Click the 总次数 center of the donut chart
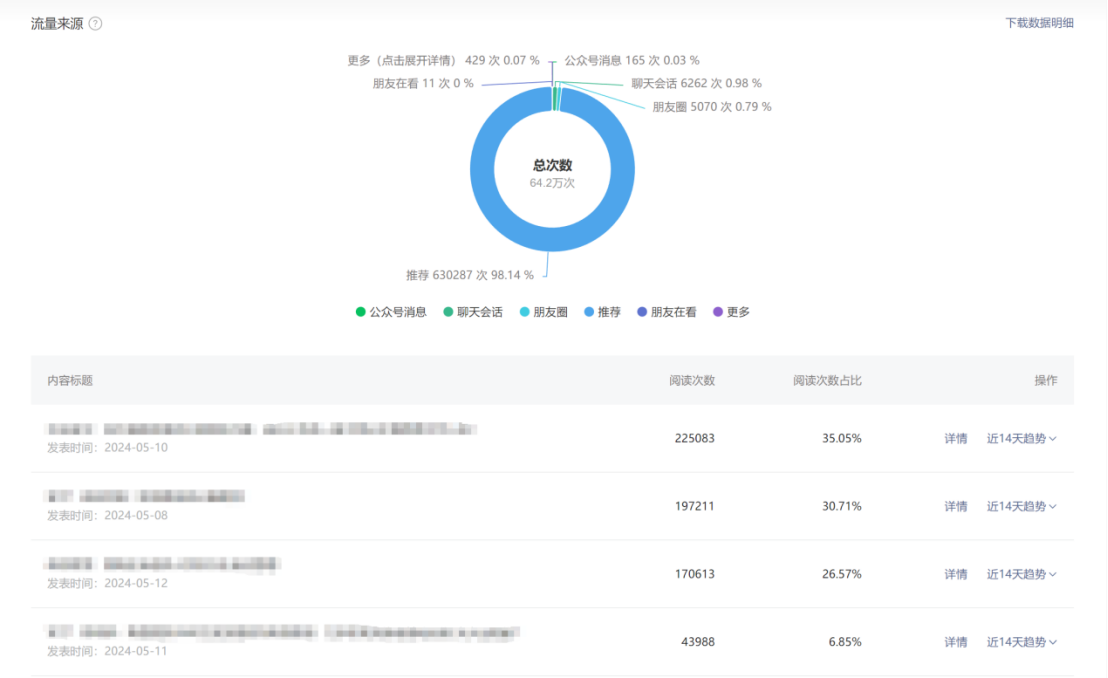This screenshot has width=1108, height=678. [552, 168]
